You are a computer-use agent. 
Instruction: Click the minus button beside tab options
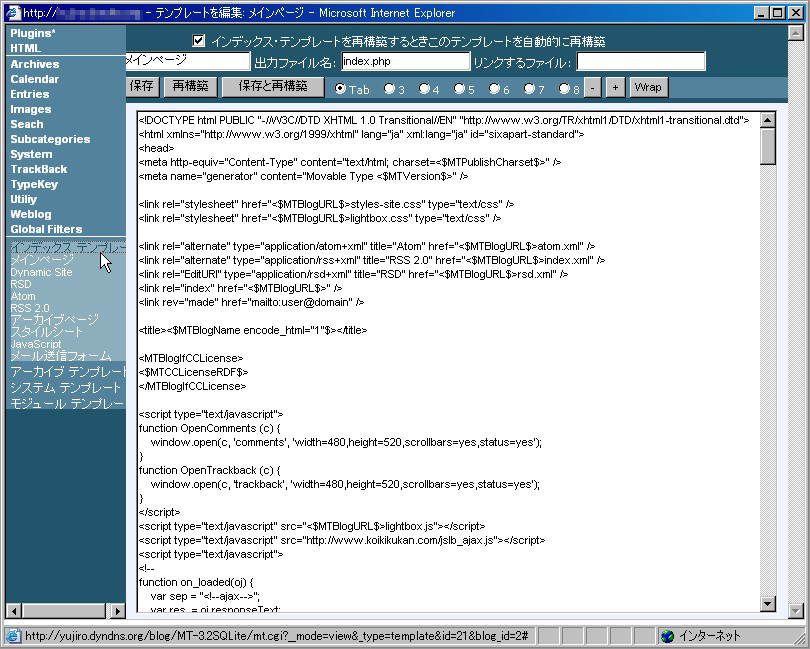click(x=593, y=87)
